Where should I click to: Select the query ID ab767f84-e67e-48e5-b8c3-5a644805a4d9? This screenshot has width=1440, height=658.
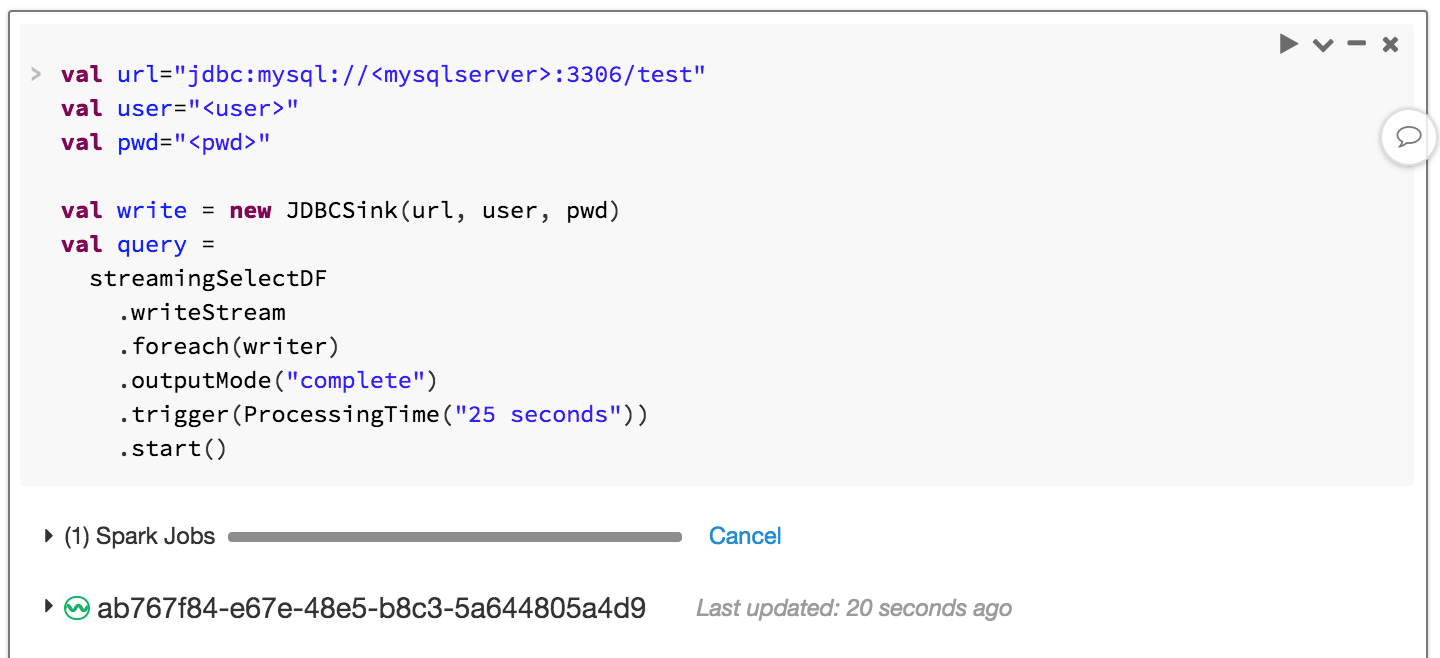[371, 608]
